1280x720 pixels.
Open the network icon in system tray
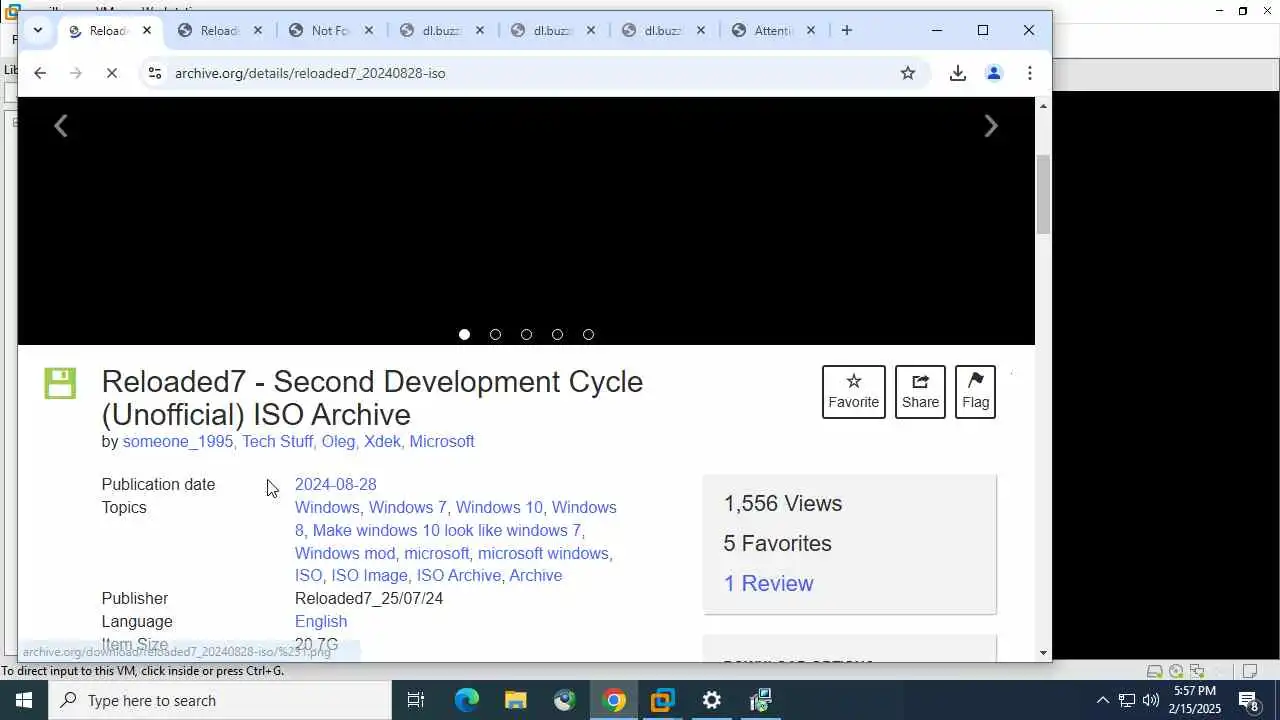pyautogui.click(x=1126, y=700)
